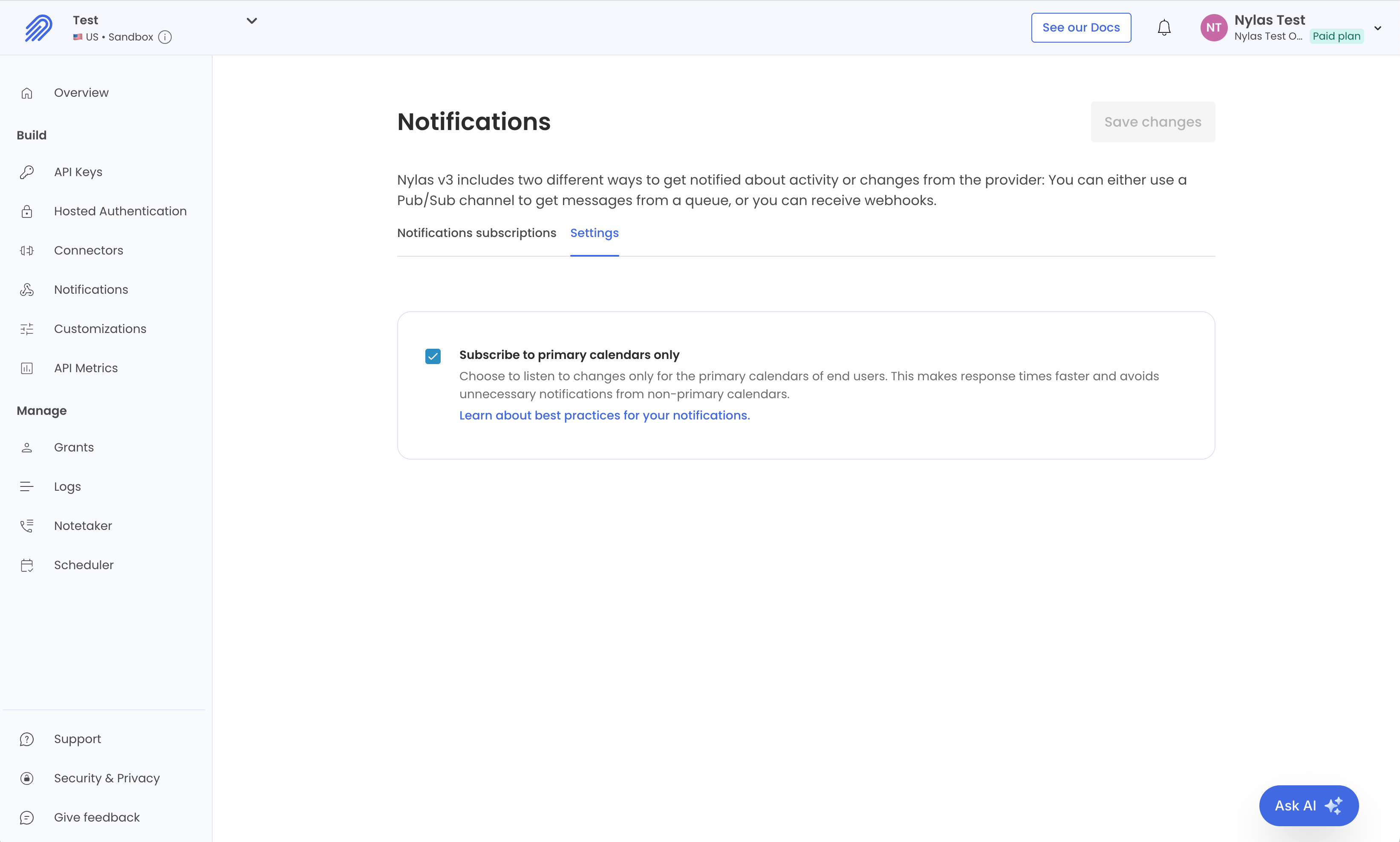The image size is (1400, 842).
Task: Select the Notifications webhook icon
Action: pyautogui.click(x=27, y=289)
